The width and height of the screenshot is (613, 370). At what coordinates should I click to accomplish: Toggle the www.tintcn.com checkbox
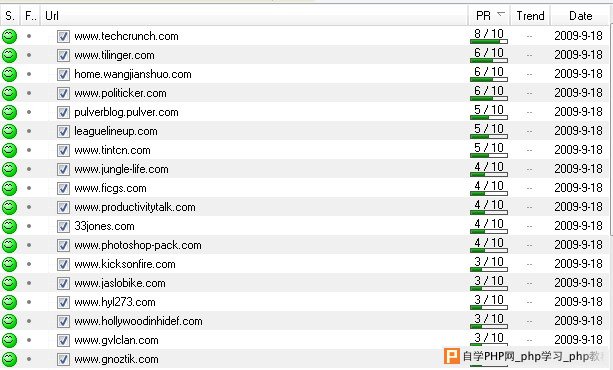pyautogui.click(x=63, y=150)
